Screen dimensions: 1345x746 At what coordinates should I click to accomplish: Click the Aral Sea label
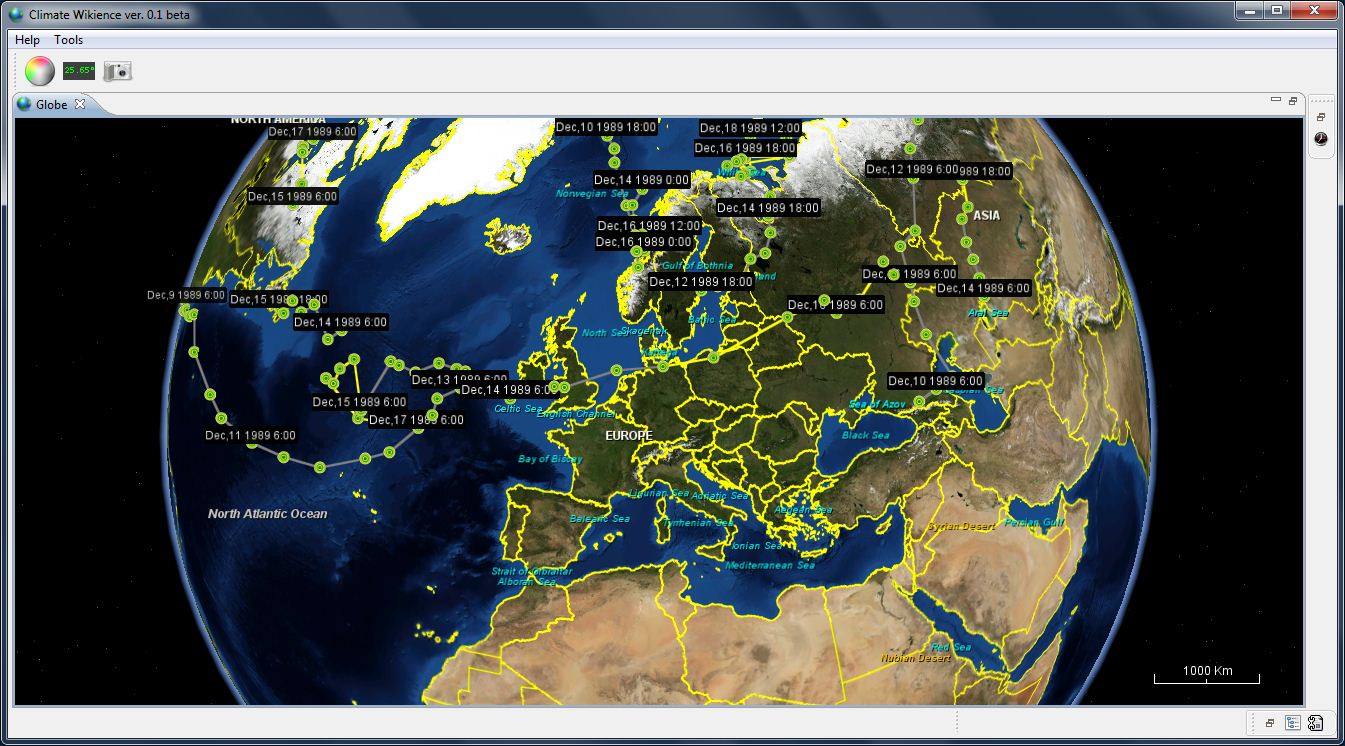pyautogui.click(x=988, y=313)
